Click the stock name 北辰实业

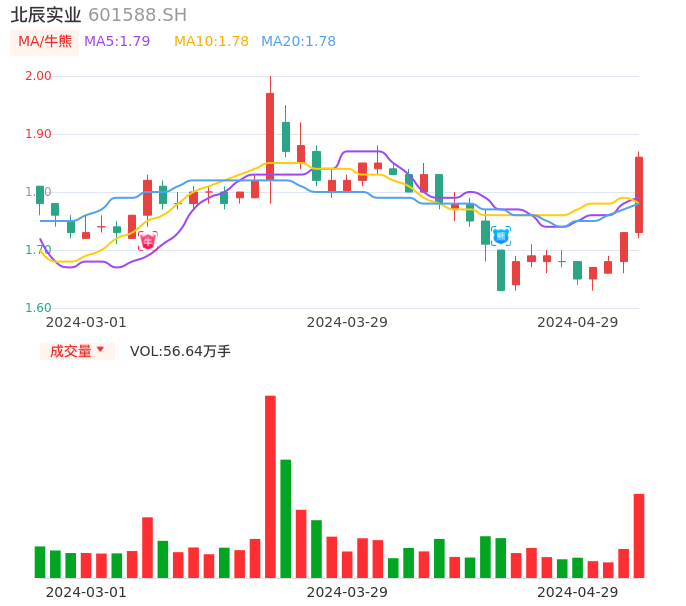[46, 14]
